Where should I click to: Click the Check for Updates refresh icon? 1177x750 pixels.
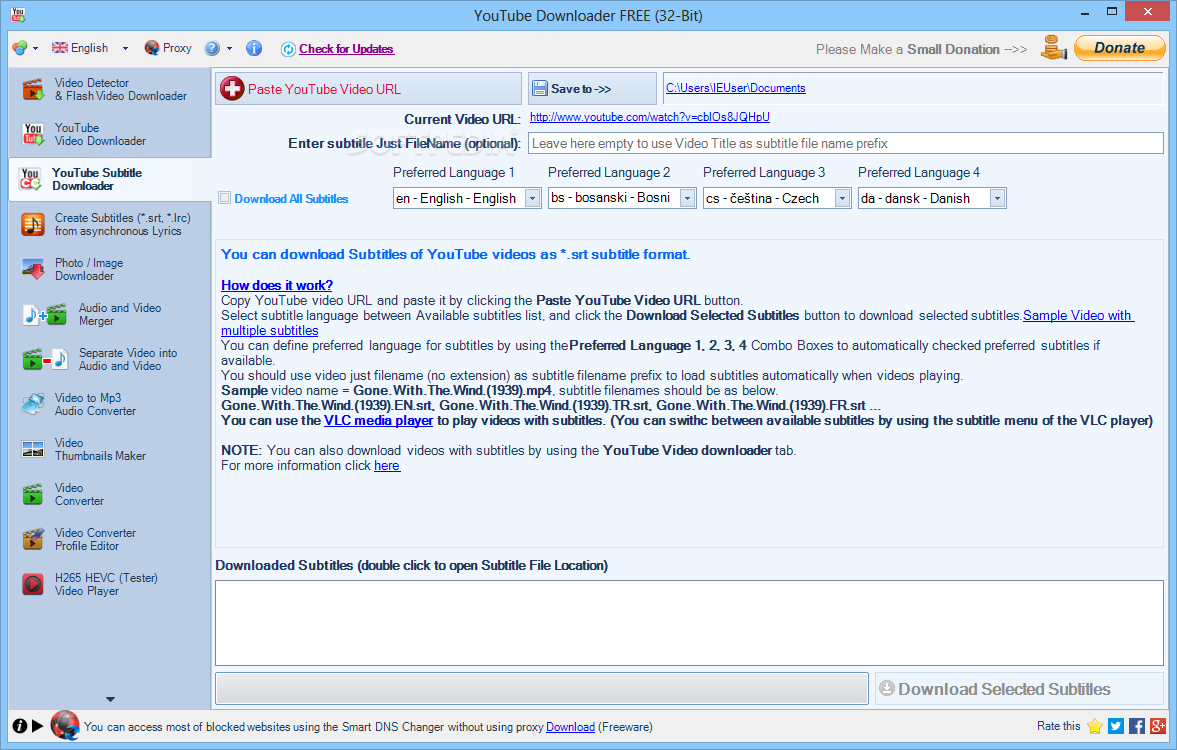(288, 50)
